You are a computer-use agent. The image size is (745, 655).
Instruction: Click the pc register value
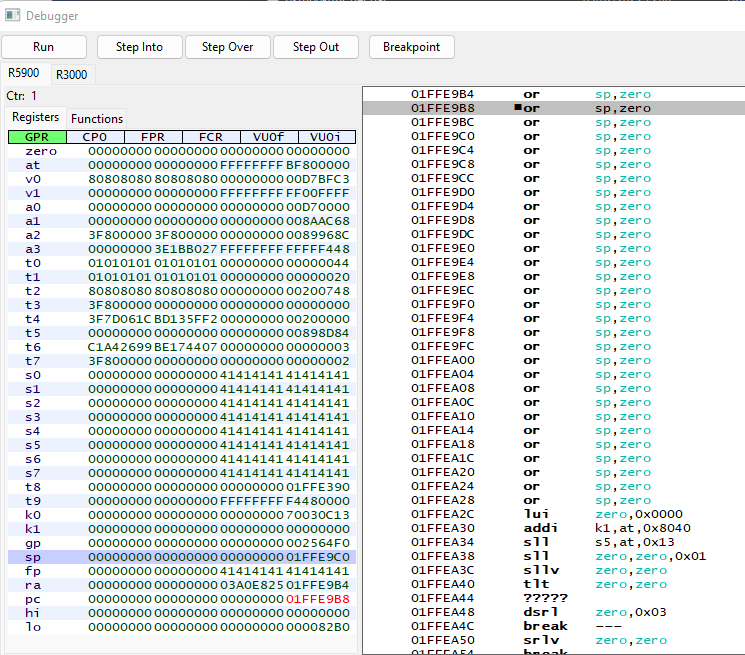(317, 599)
